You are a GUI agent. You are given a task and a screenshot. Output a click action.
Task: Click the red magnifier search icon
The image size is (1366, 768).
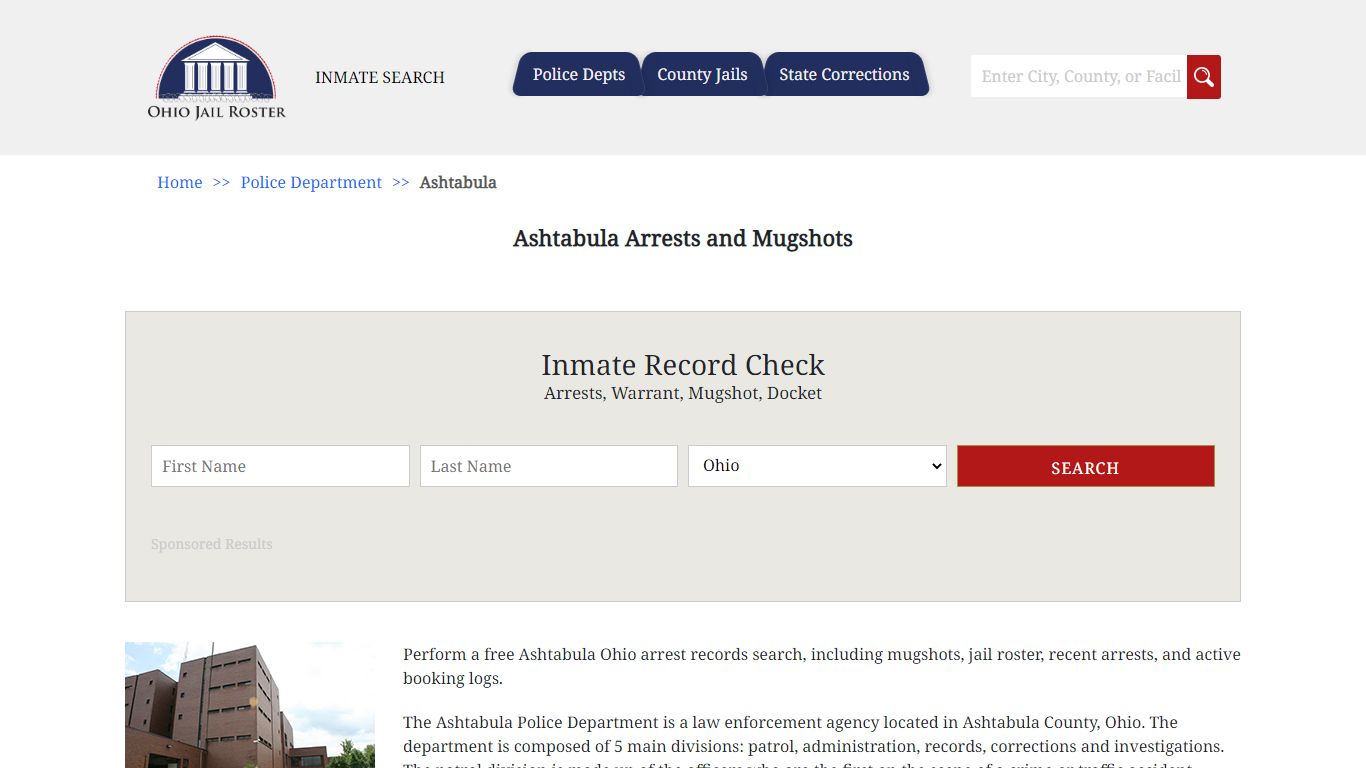click(1204, 77)
